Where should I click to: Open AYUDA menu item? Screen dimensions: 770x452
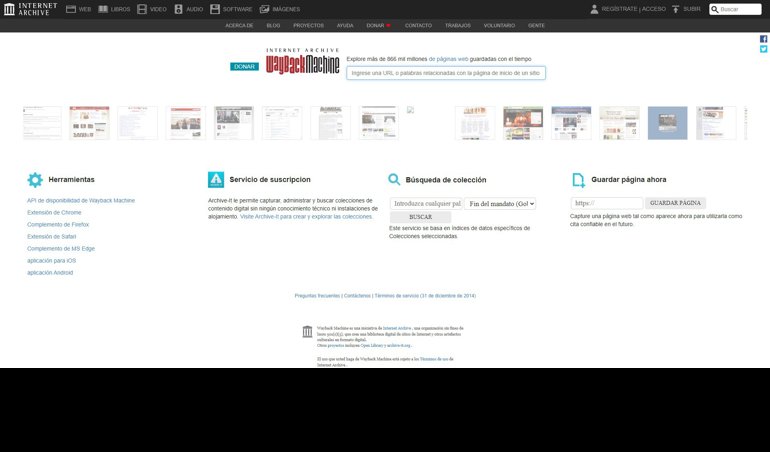[345, 26]
